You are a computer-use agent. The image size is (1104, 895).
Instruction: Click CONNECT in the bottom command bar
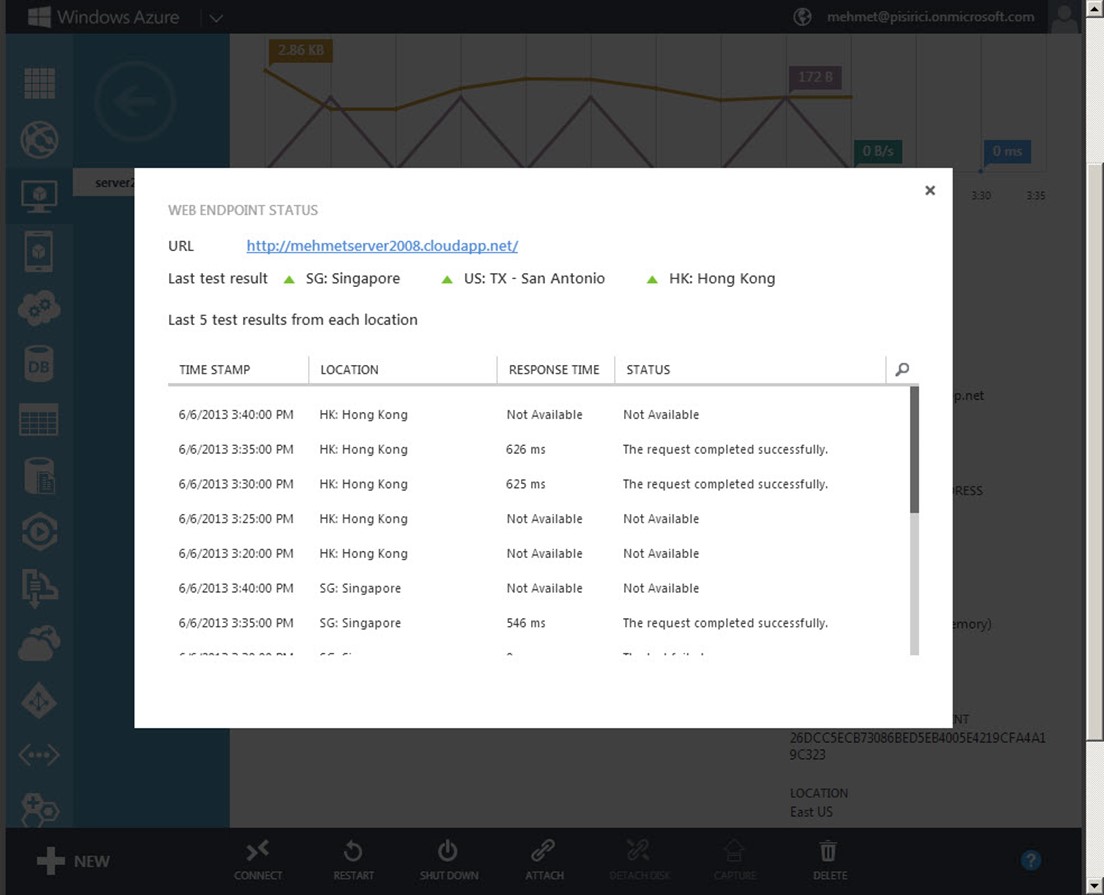pos(258,860)
